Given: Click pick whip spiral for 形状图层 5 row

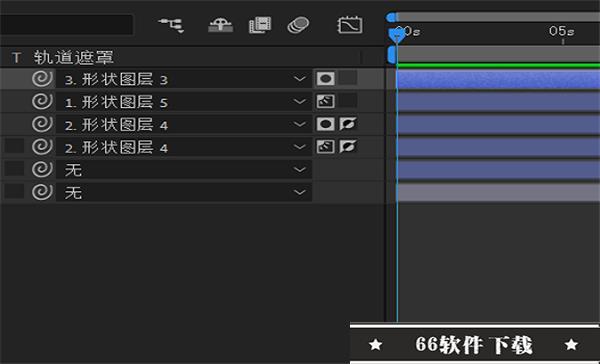Looking at the screenshot, I should pyautogui.click(x=42, y=101).
